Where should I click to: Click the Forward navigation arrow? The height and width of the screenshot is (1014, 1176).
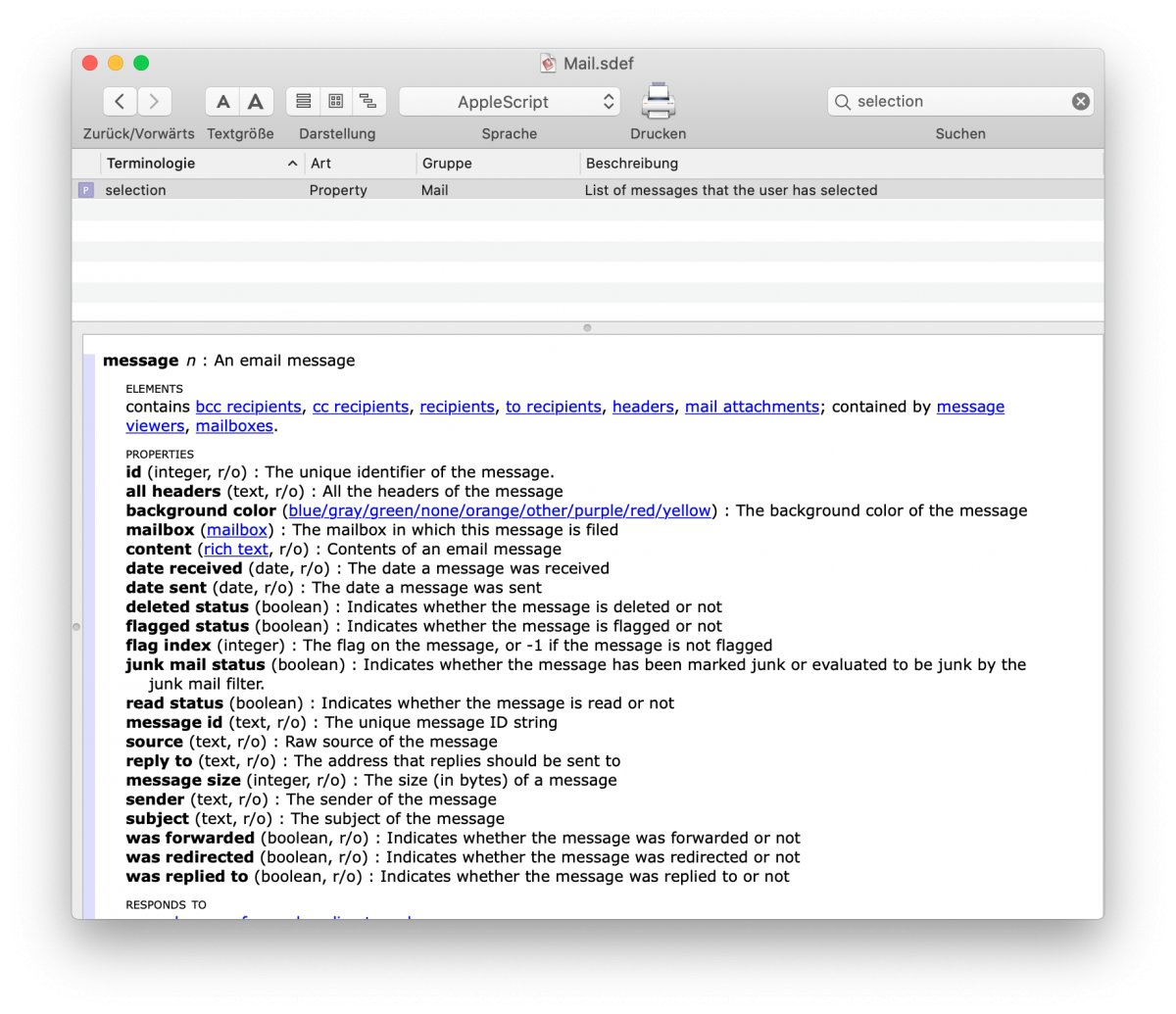[154, 101]
